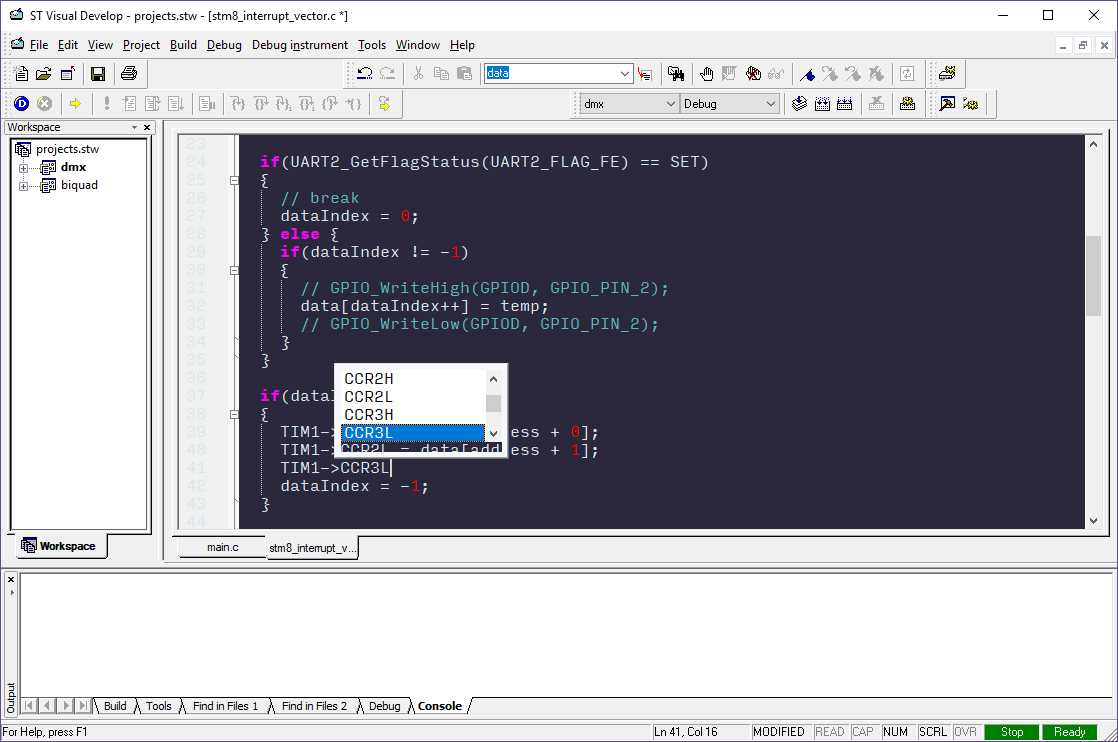Viewport: 1118px width, 742px height.
Task: Click the Find in Files binoculars icon
Action: click(676, 74)
